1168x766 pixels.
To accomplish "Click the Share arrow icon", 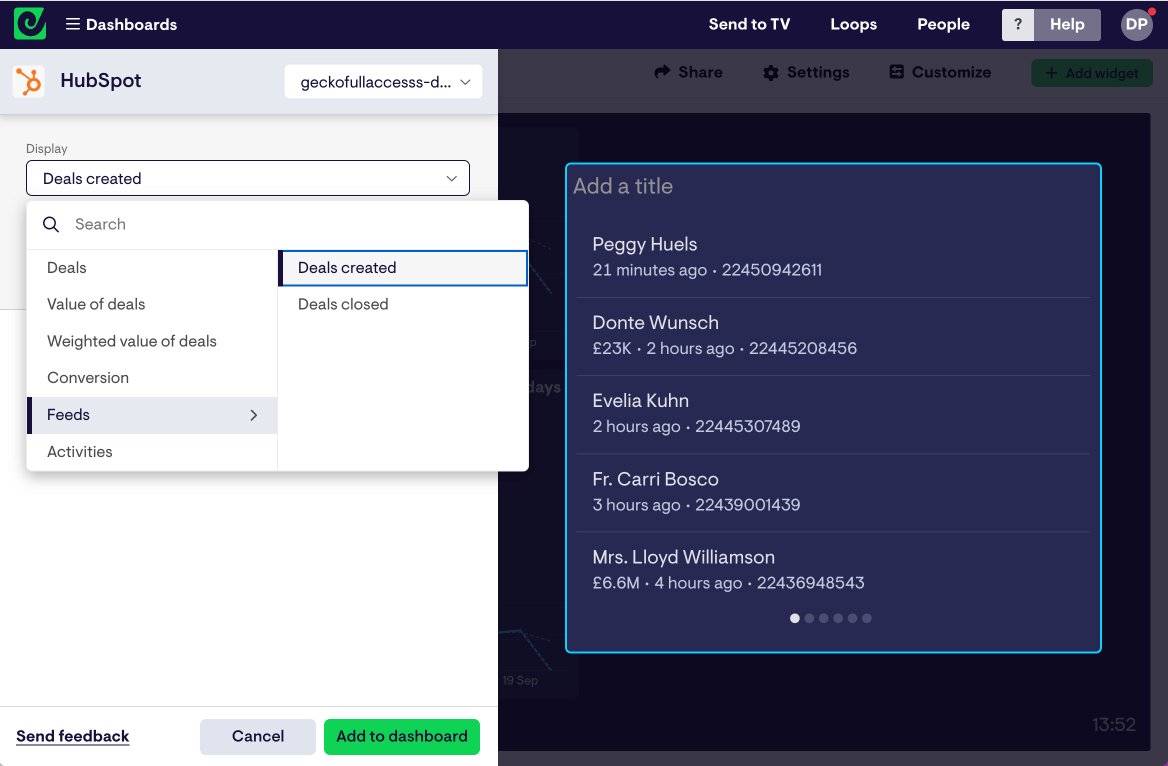I will click(662, 72).
